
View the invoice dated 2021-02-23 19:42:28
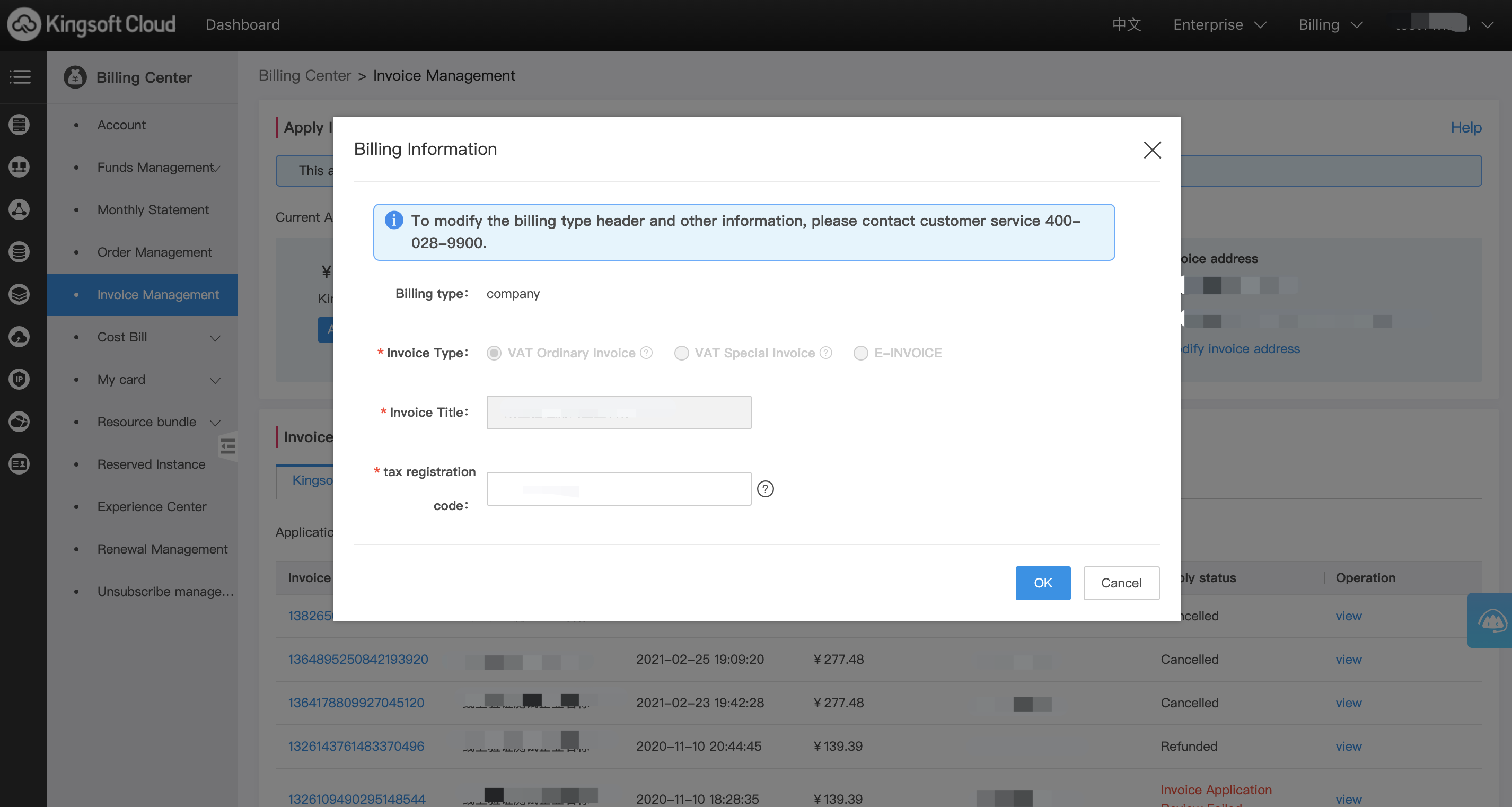point(1348,702)
